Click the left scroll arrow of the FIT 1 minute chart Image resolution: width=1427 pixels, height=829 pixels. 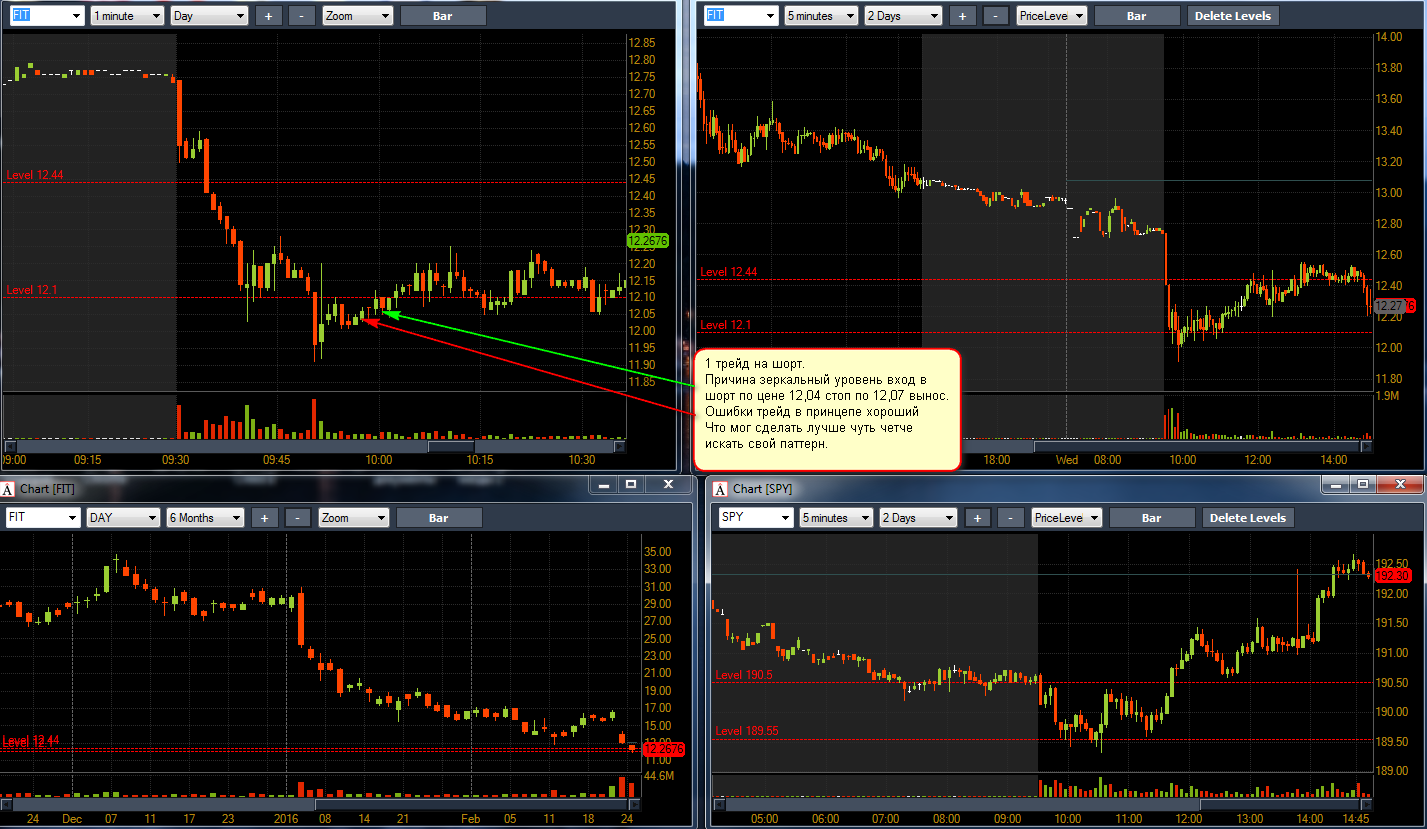pyautogui.click(x=10, y=446)
